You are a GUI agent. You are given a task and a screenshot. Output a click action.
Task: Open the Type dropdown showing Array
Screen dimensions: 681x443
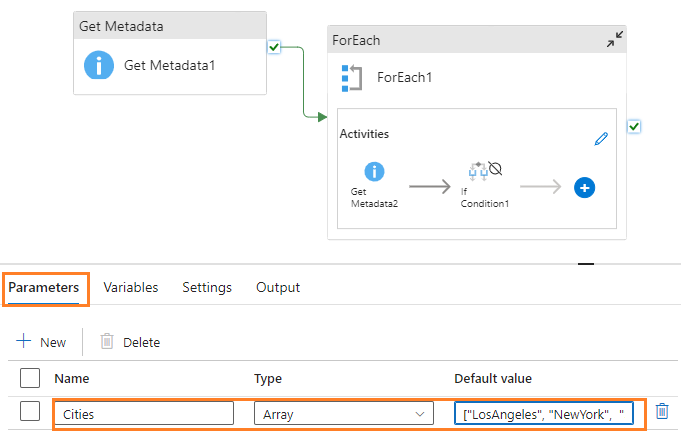[x=343, y=413]
